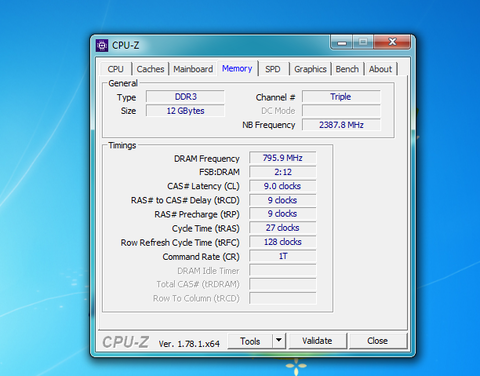
Task: Click the 795.9 MHz DRAM Frequency value
Action: point(283,158)
